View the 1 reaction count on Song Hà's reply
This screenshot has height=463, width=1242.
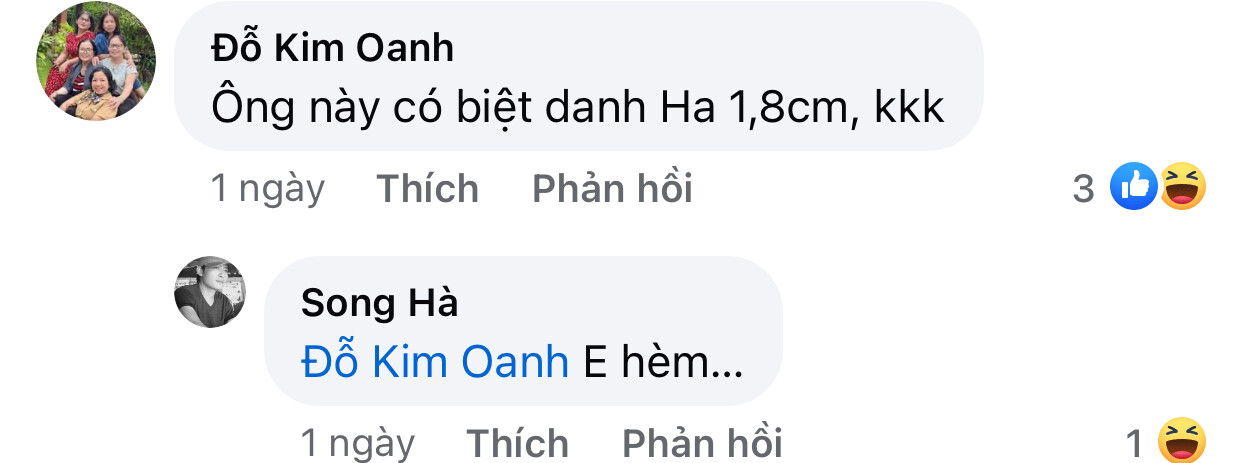(x=1134, y=443)
